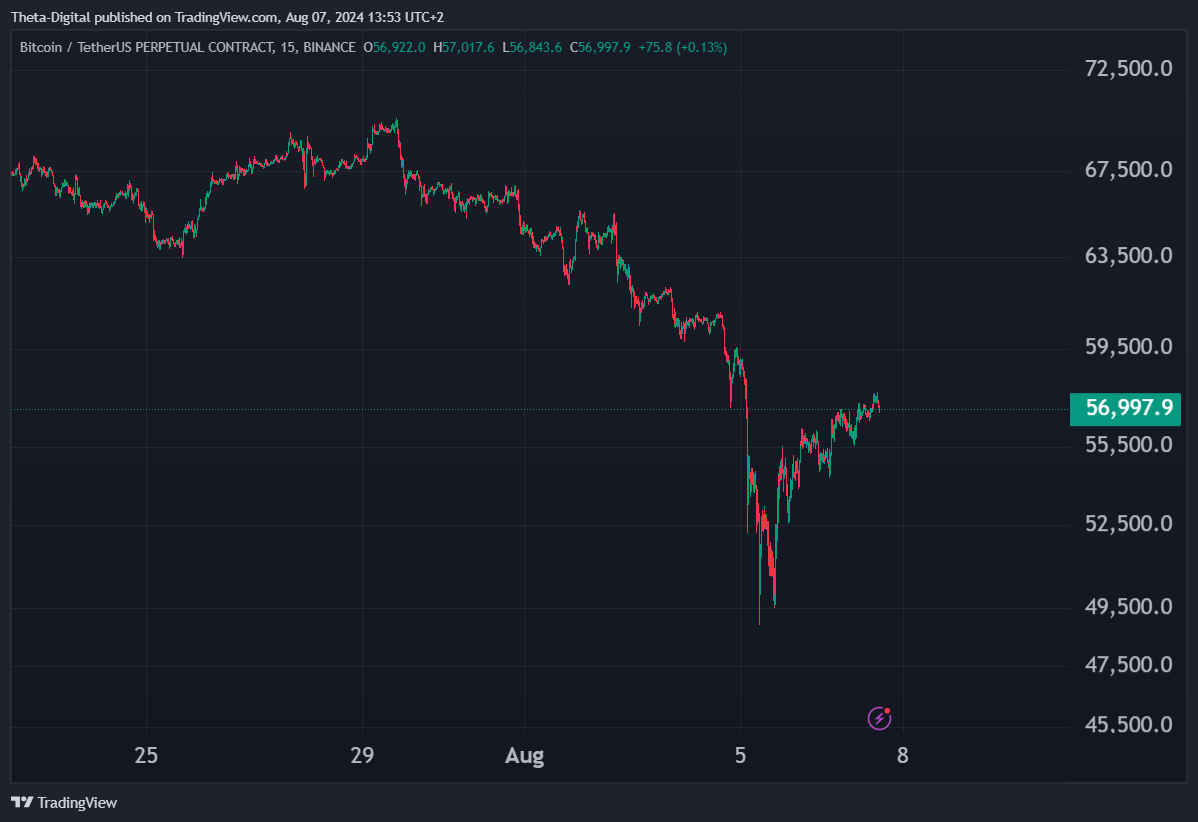
Task: Click the 63,500.0 price axis label
Action: point(1128,255)
